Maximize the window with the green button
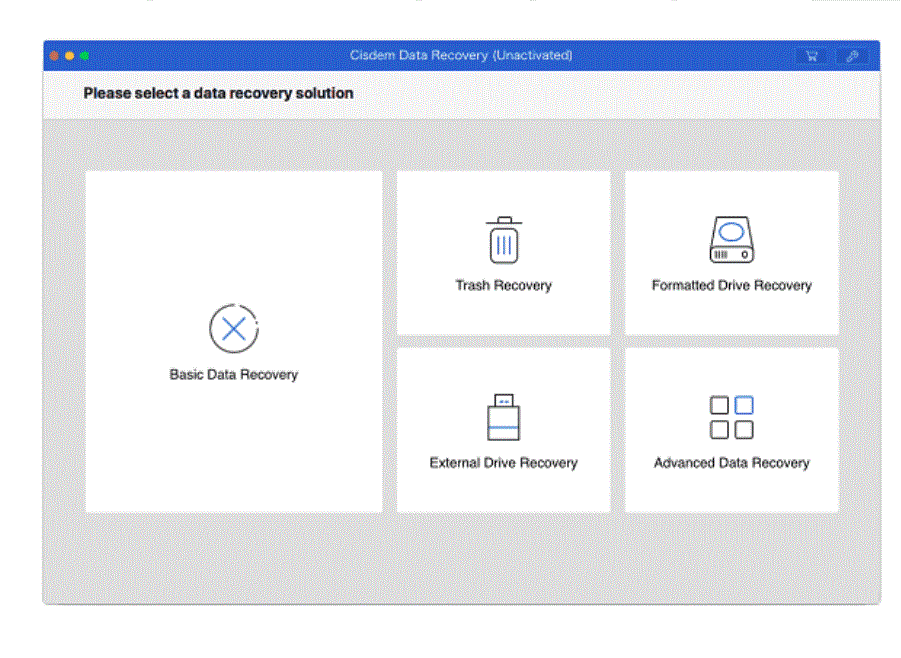Image resolution: width=901 pixels, height=658 pixels. click(x=85, y=56)
